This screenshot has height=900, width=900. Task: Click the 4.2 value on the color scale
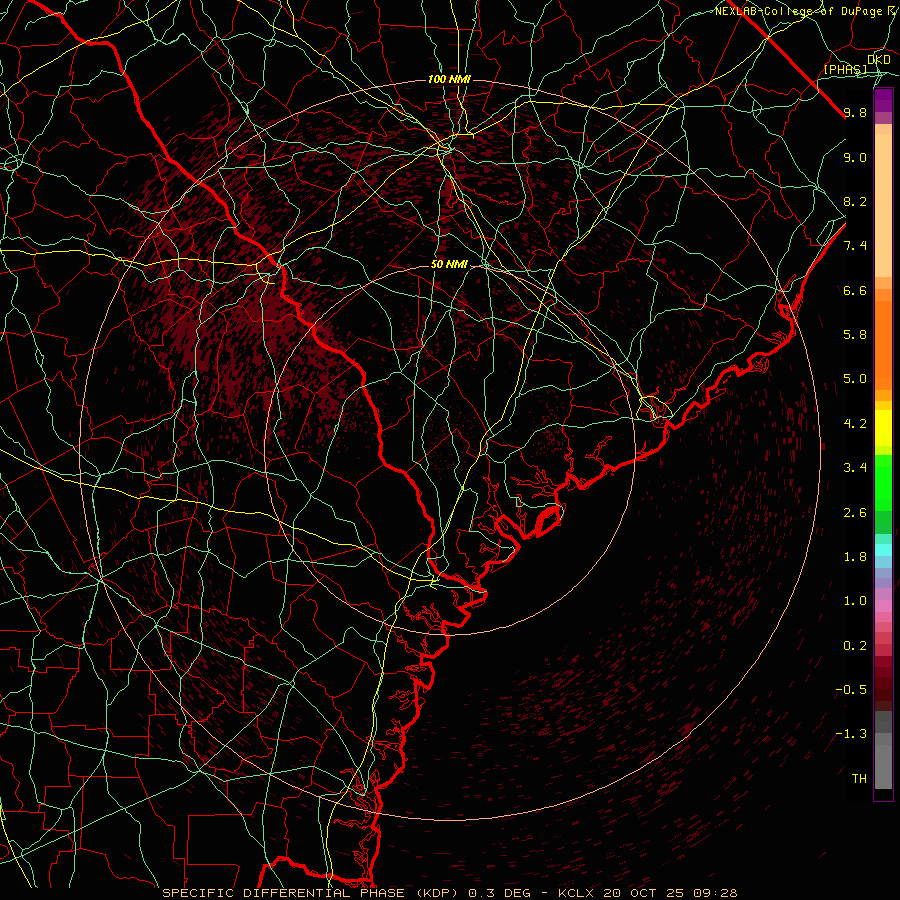tap(855, 424)
